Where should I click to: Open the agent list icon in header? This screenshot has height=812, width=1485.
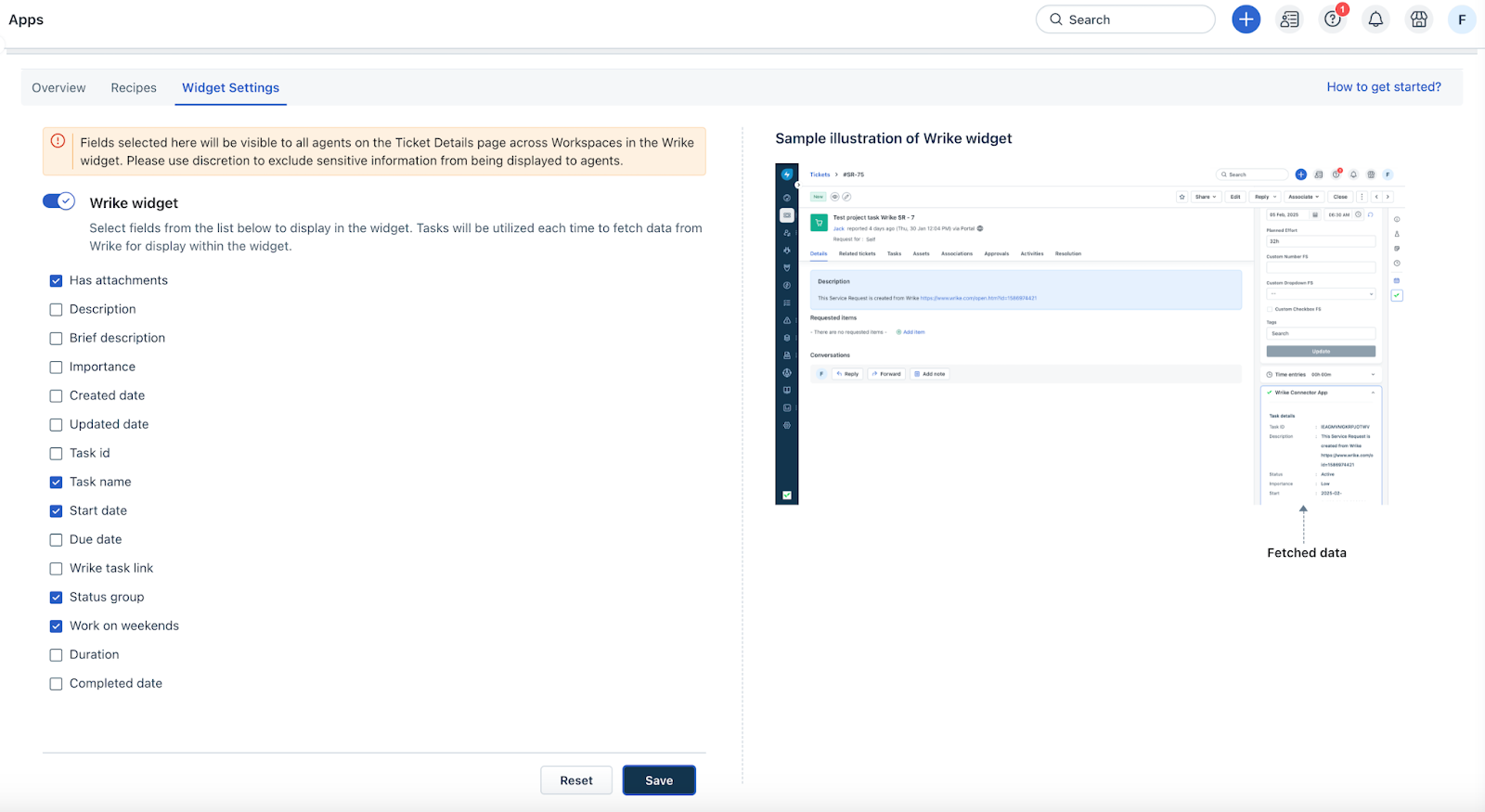click(1289, 19)
